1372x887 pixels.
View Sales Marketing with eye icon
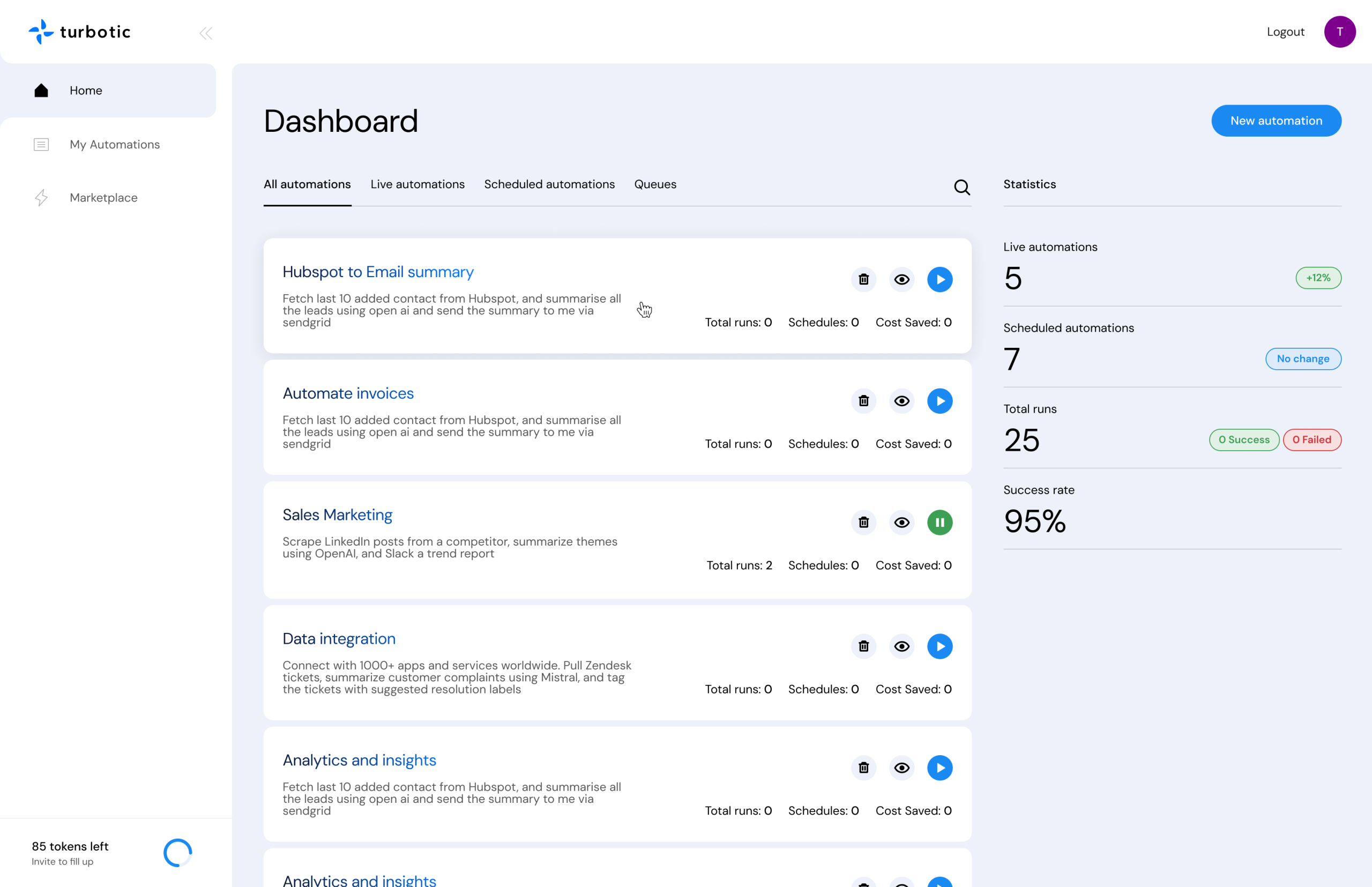(901, 523)
